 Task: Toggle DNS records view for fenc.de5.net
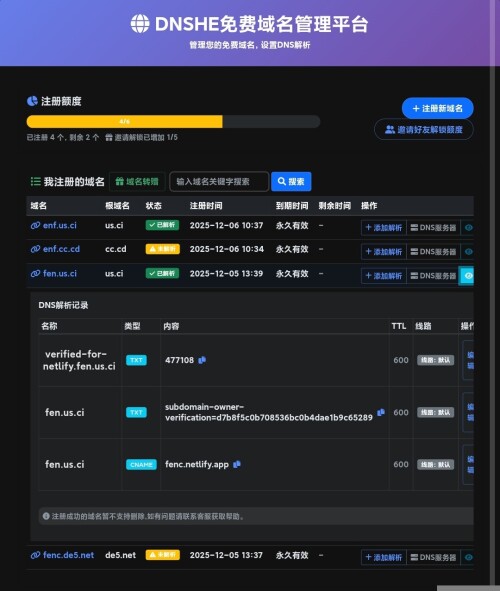tap(468, 557)
